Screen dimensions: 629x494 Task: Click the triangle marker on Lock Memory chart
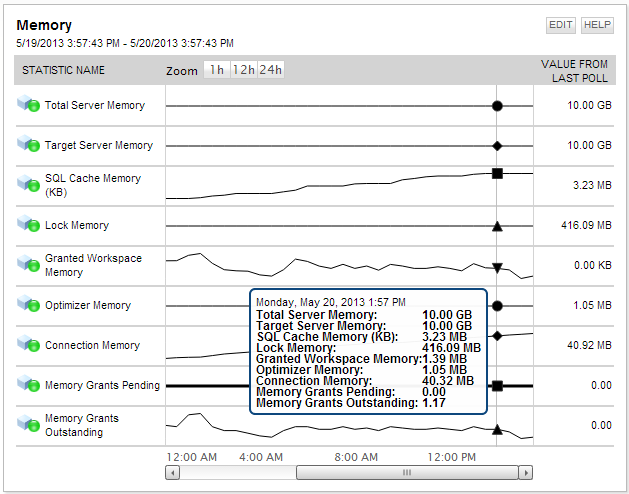pos(497,226)
